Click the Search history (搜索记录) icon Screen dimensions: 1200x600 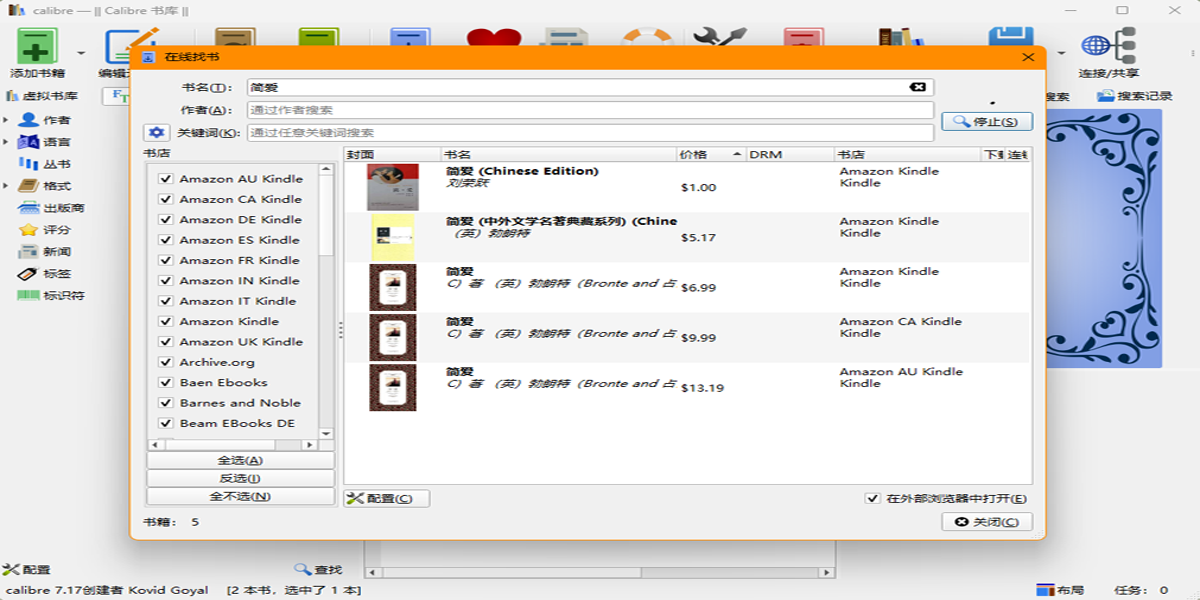coord(1134,96)
